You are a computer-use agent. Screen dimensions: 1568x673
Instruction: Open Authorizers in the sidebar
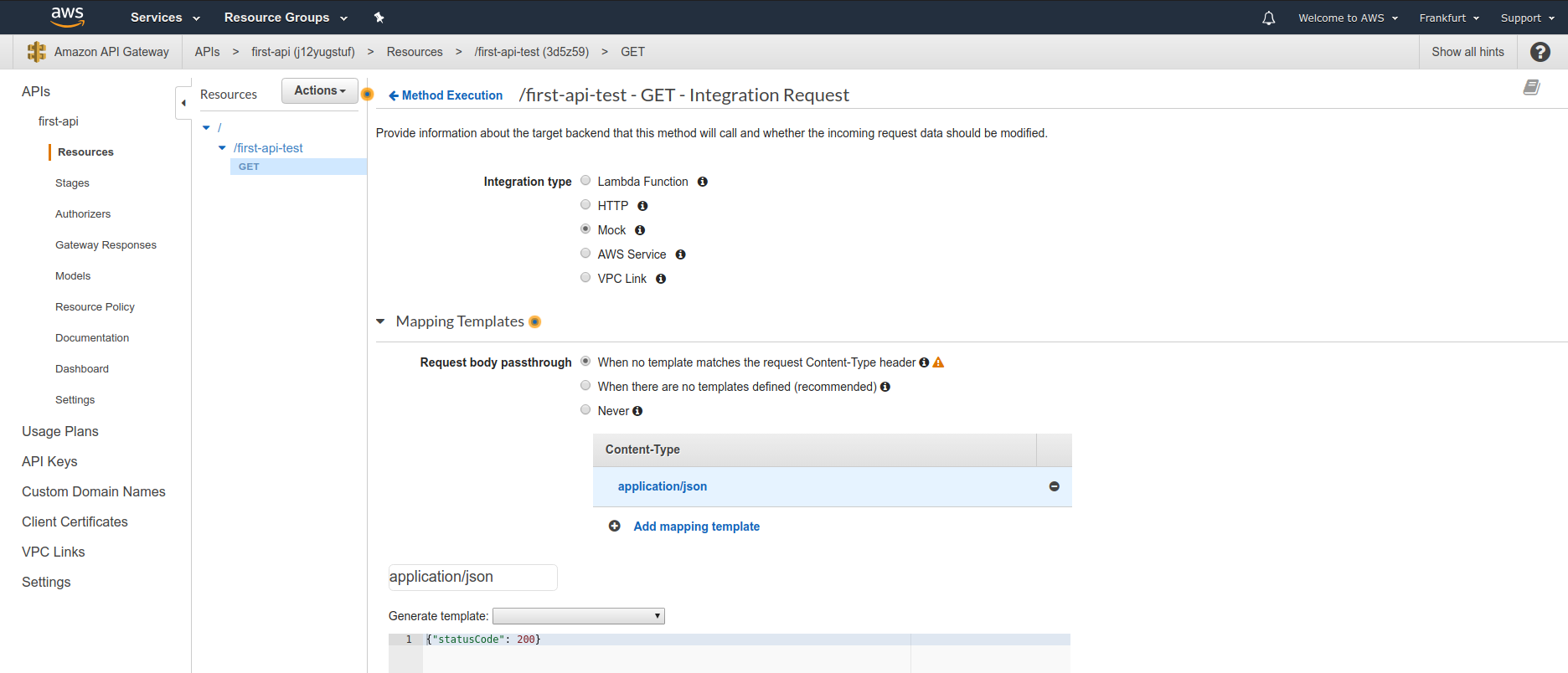coord(83,214)
